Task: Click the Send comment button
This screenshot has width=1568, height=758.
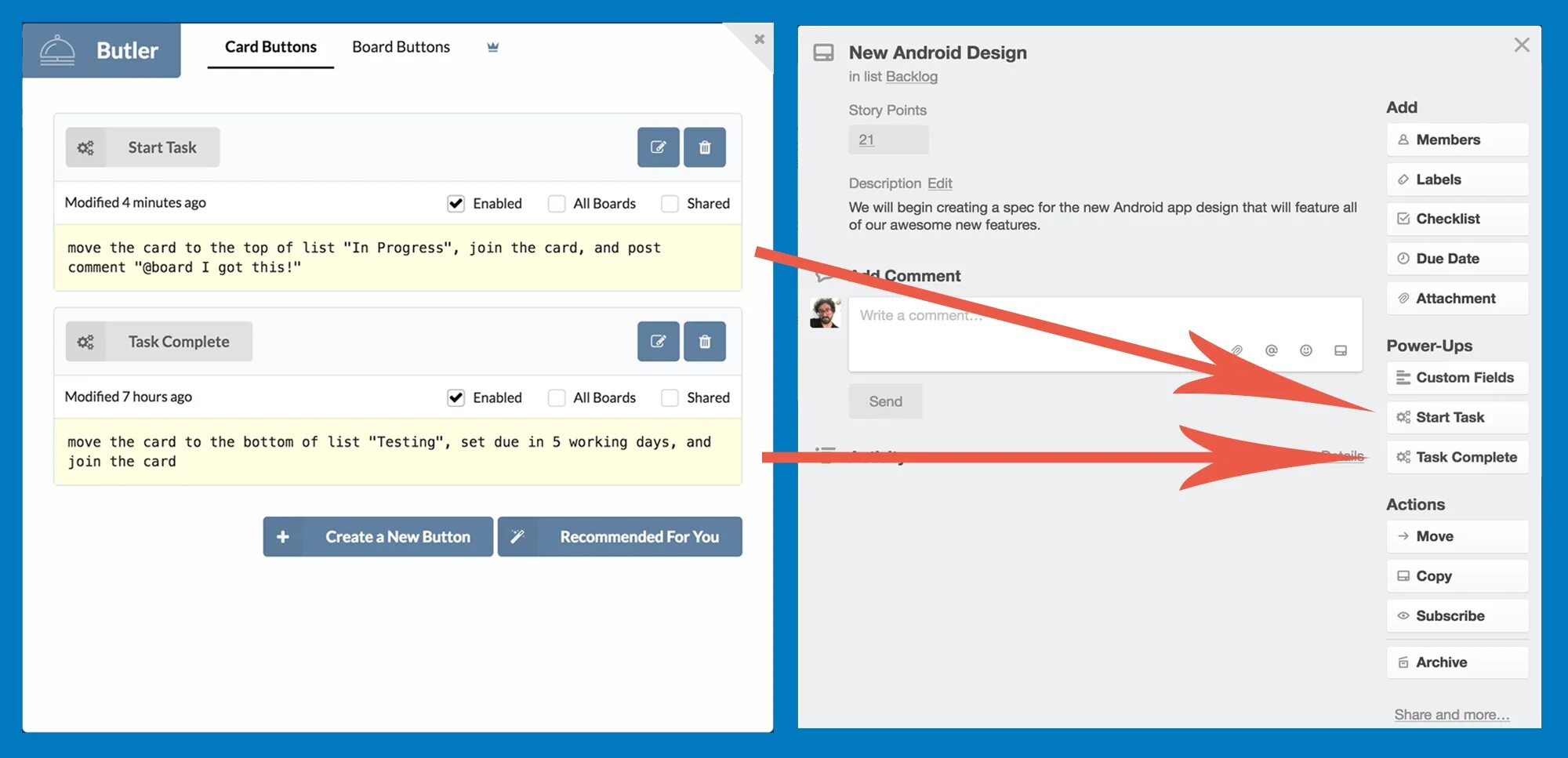Action: click(x=885, y=401)
